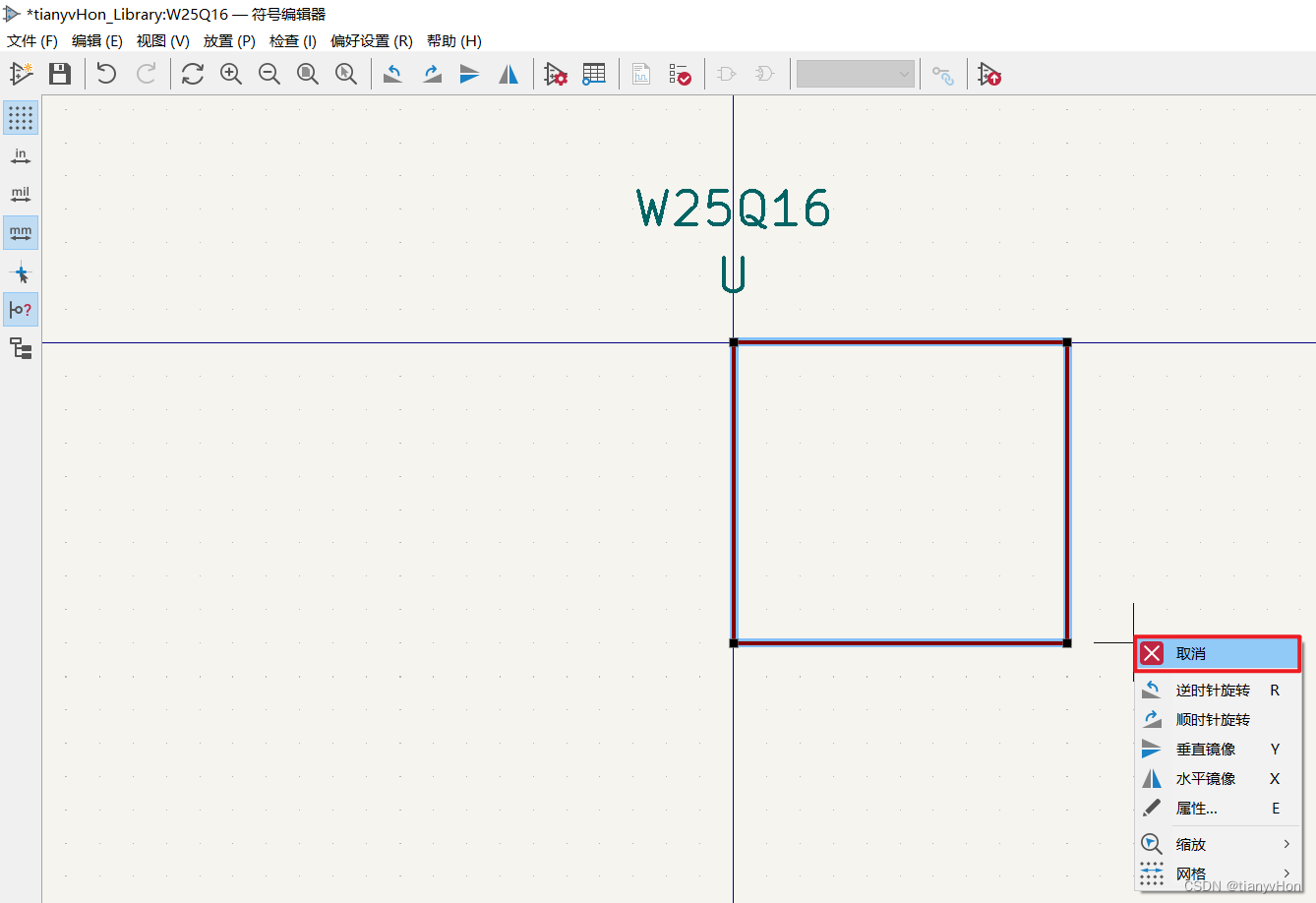Open symbol properties with gear icon
The height and width of the screenshot is (903, 1316).
(x=556, y=74)
